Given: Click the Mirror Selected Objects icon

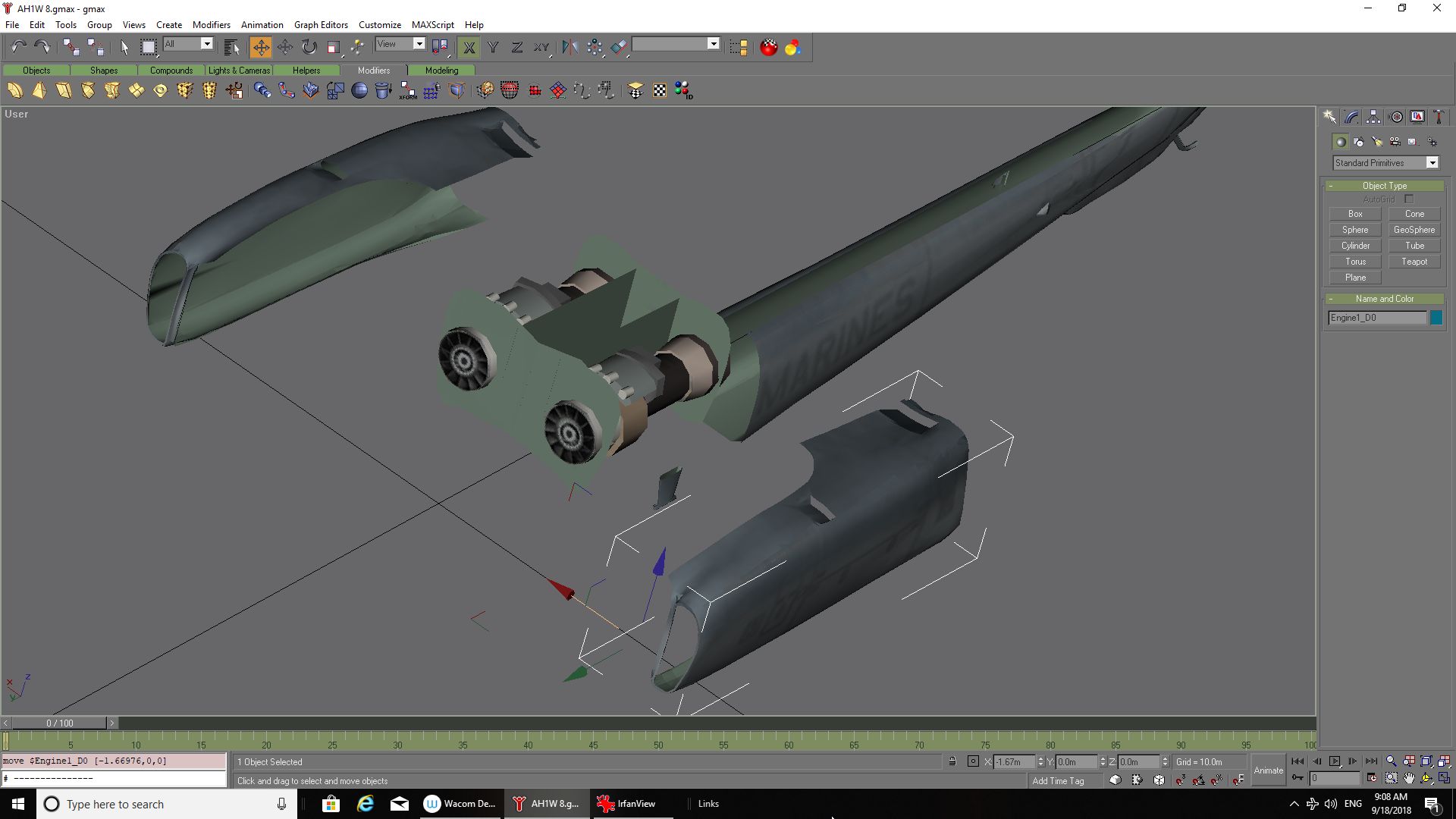Looking at the screenshot, I should pyautogui.click(x=570, y=47).
